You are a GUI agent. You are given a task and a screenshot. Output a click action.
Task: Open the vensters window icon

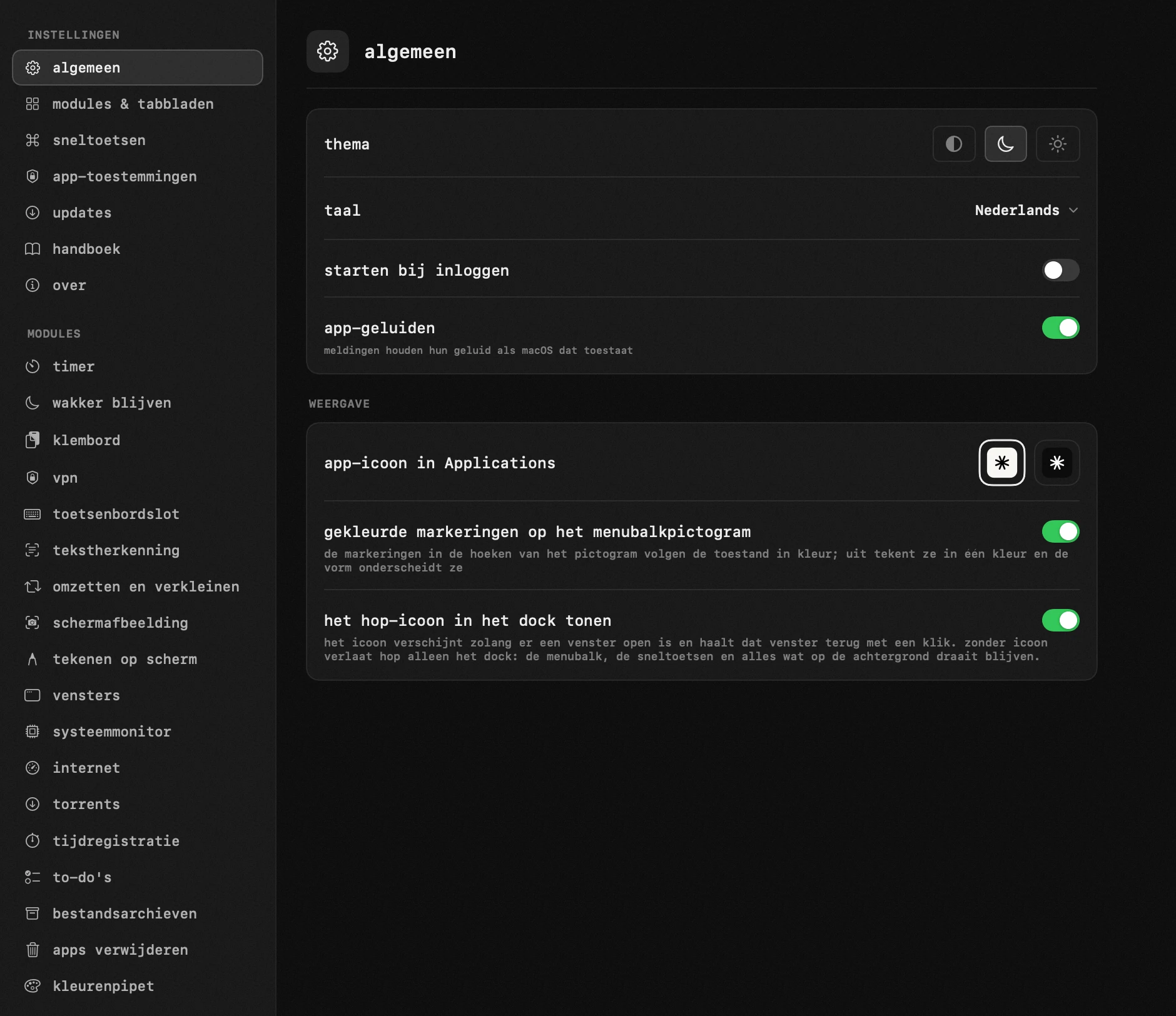point(33,695)
